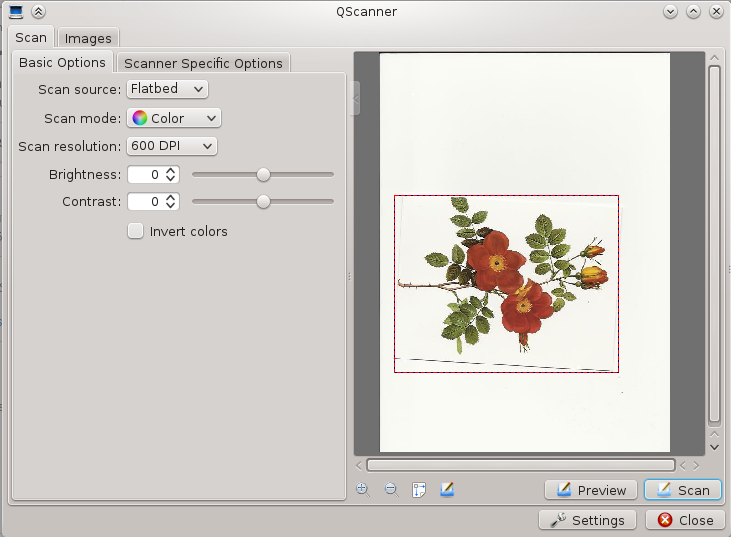
Task: Expand the Scan resolution 600 DPI dropdown
Action: click(x=172, y=146)
